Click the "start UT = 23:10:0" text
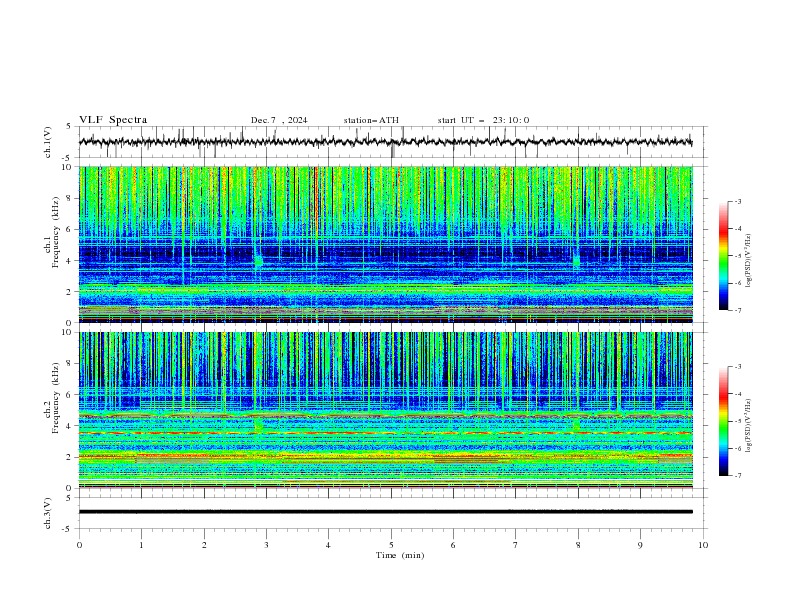Image resolution: width=792 pixels, height=612 pixels. click(x=483, y=120)
